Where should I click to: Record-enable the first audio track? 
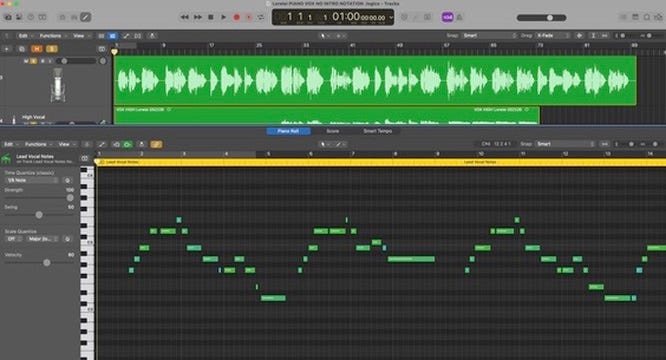[x=42, y=61]
